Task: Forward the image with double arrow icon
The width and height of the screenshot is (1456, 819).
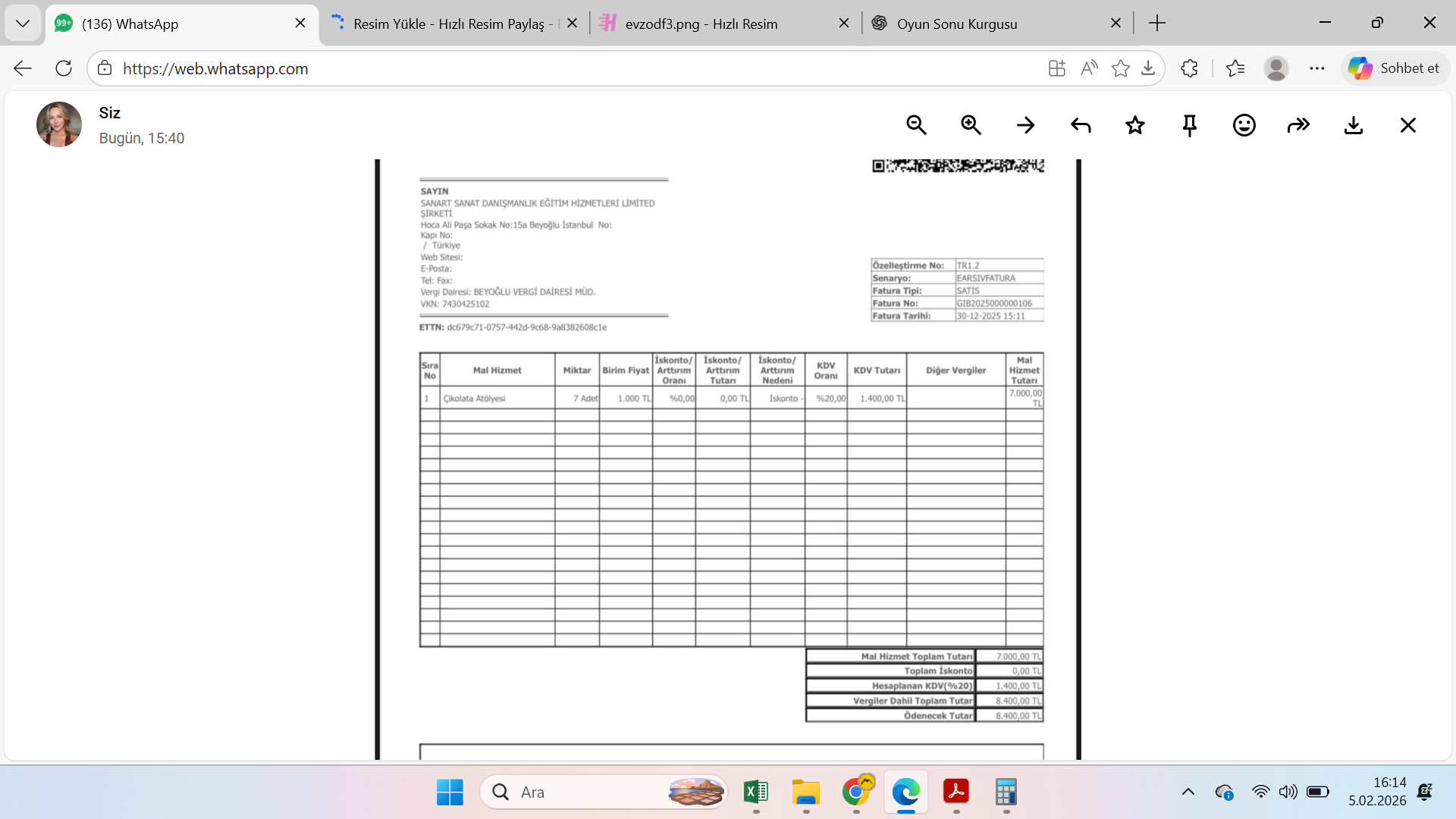Action: 1299,125
